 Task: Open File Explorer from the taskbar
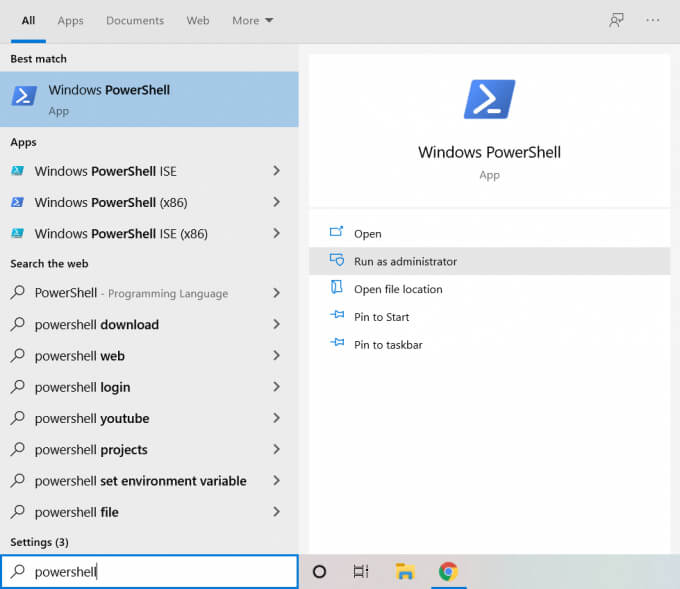(x=405, y=572)
